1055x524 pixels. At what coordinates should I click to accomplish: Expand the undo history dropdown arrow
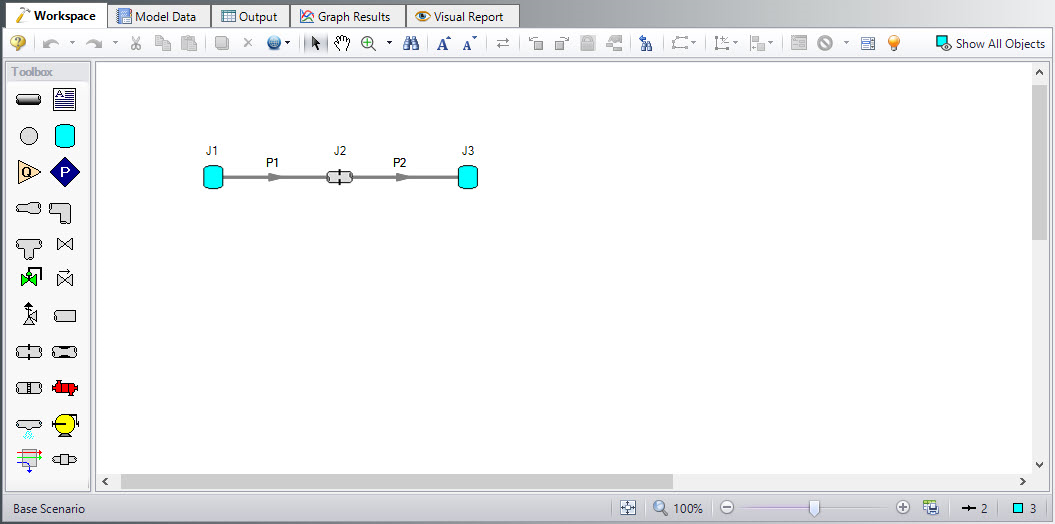pyautogui.click(x=72, y=43)
